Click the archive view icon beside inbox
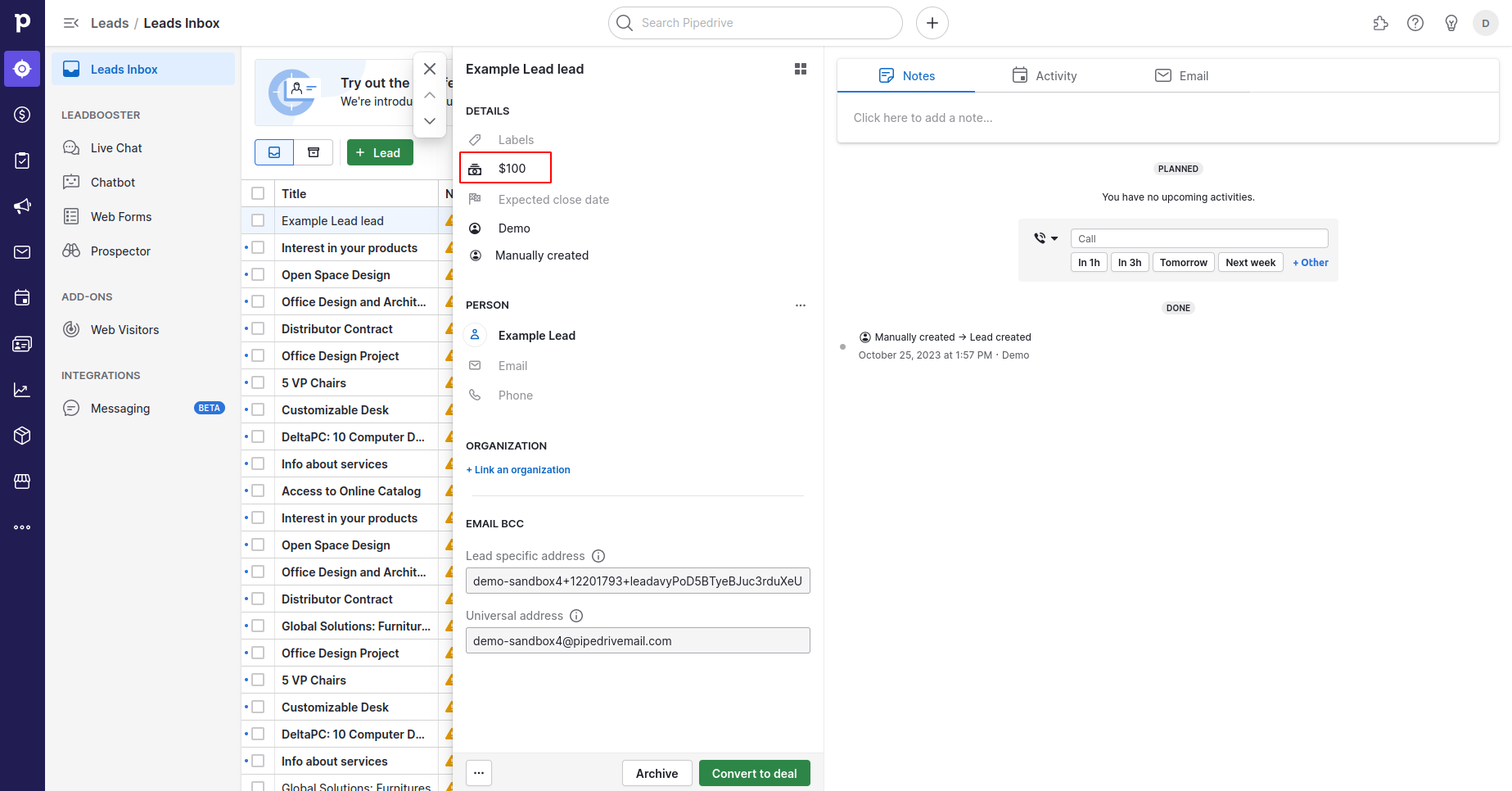Viewport: 1512px width, 791px height. pos(314,152)
